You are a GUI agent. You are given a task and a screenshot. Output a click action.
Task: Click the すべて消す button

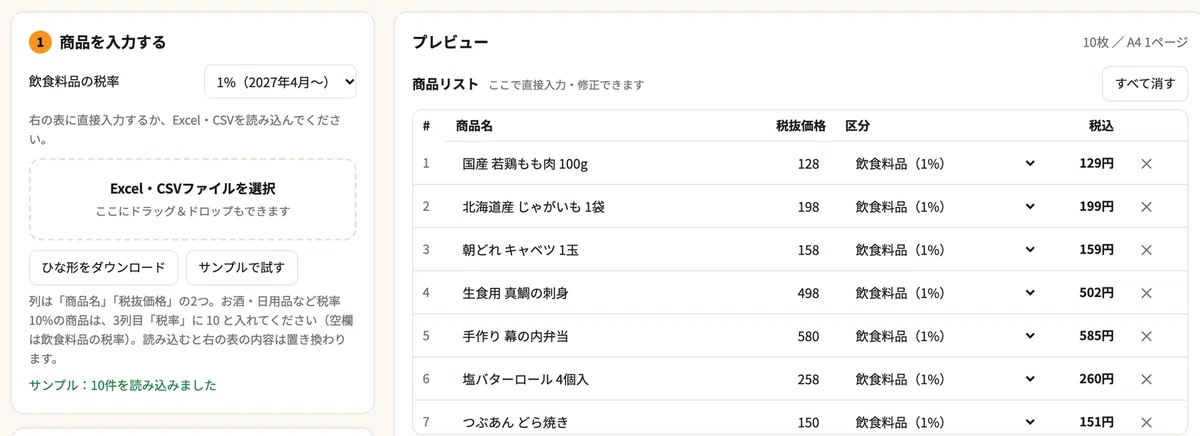(x=1145, y=84)
